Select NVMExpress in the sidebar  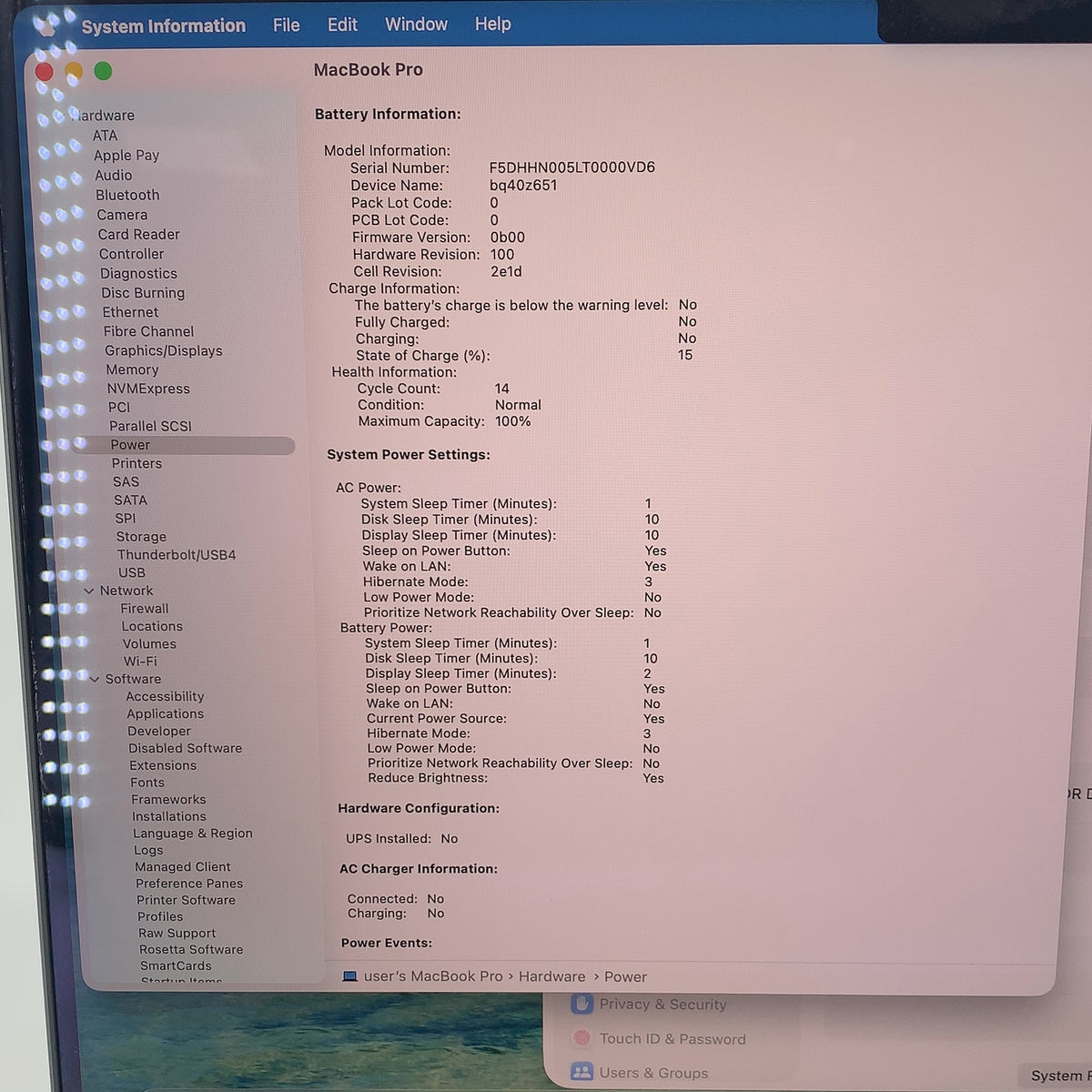click(x=148, y=389)
